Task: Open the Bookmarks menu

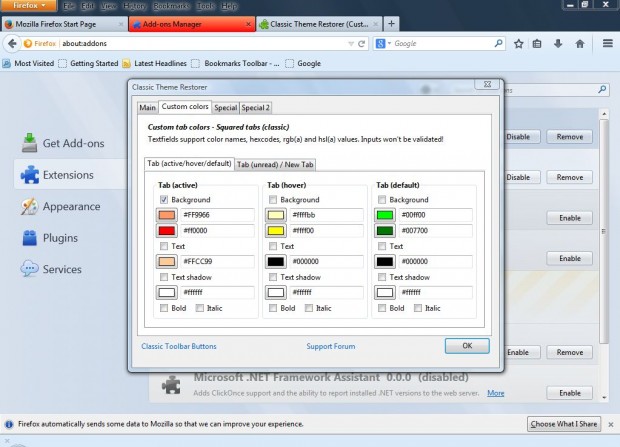Action: click(x=172, y=6)
